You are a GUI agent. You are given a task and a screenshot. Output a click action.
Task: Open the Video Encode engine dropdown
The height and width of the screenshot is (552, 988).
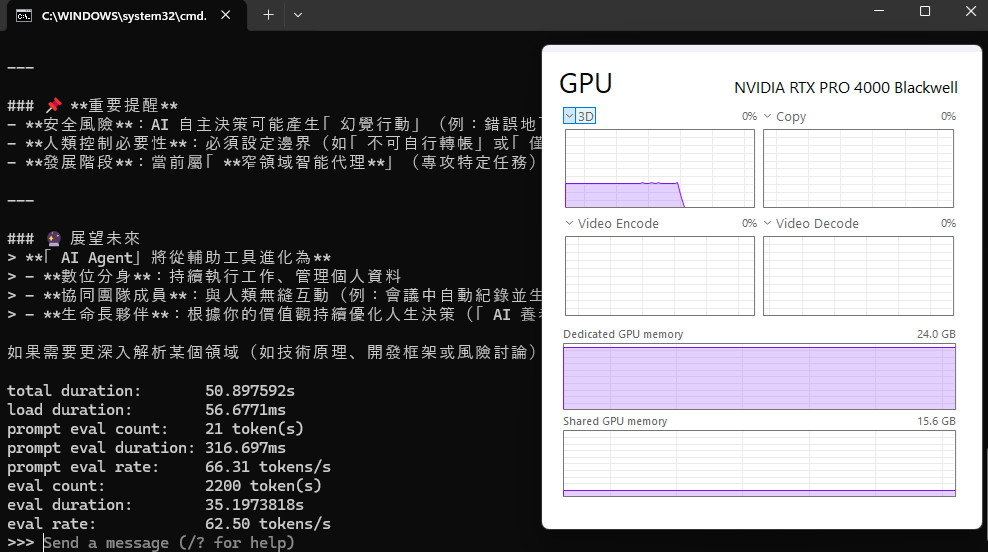point(570,223)
